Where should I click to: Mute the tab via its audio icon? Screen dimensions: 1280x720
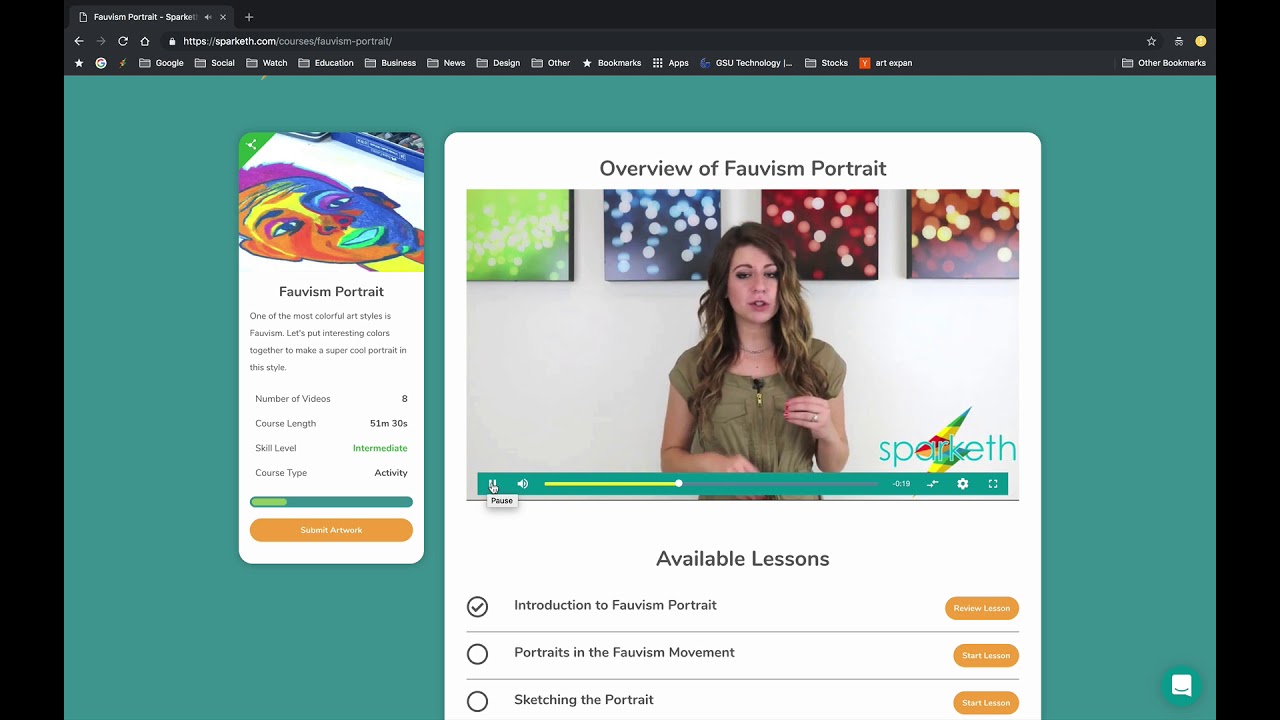(208, 17)
